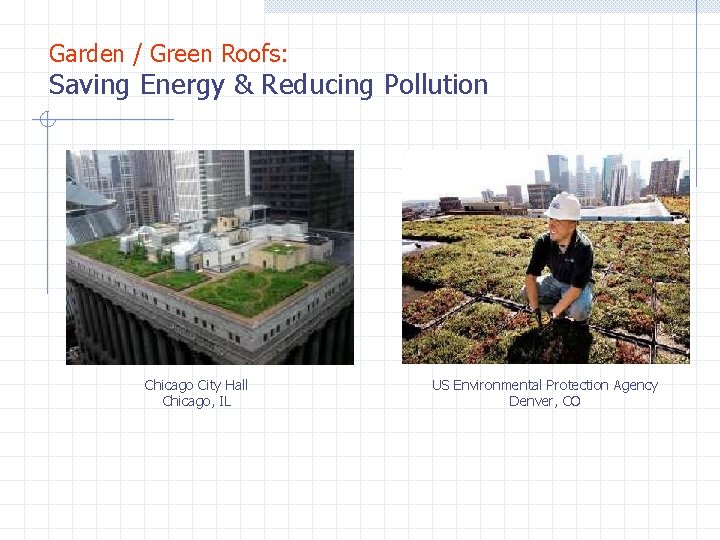Click the 'Garden / Green Roofs:' heading

coord(168,53)
